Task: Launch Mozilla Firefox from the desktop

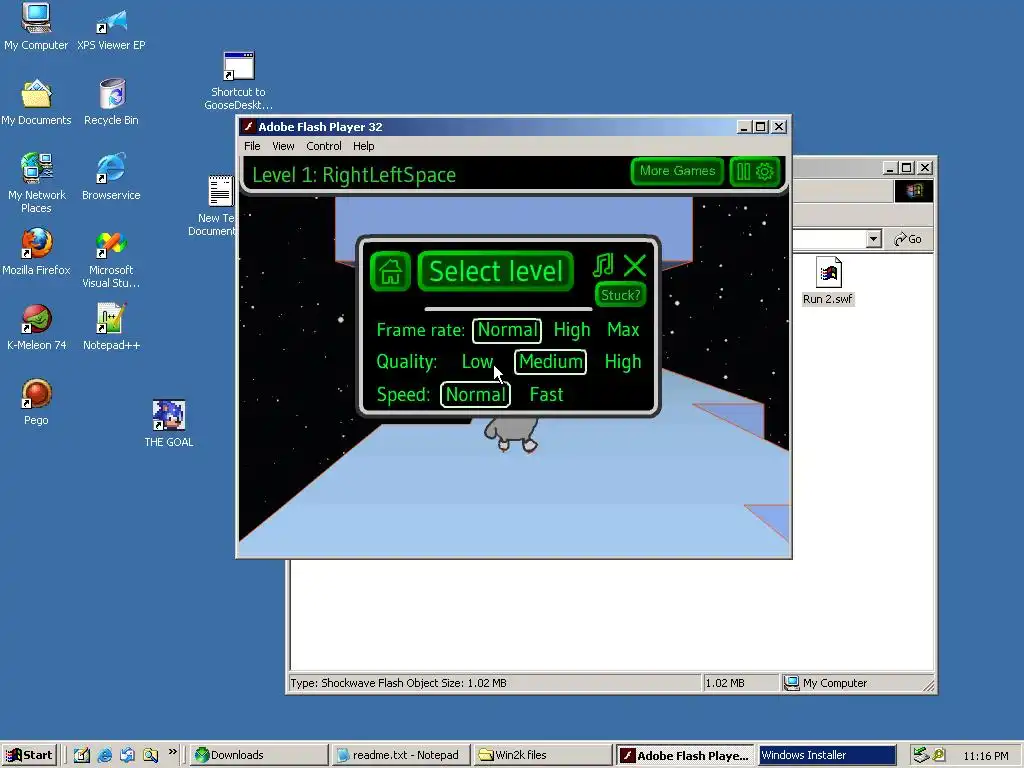Action: coord(36,251)
